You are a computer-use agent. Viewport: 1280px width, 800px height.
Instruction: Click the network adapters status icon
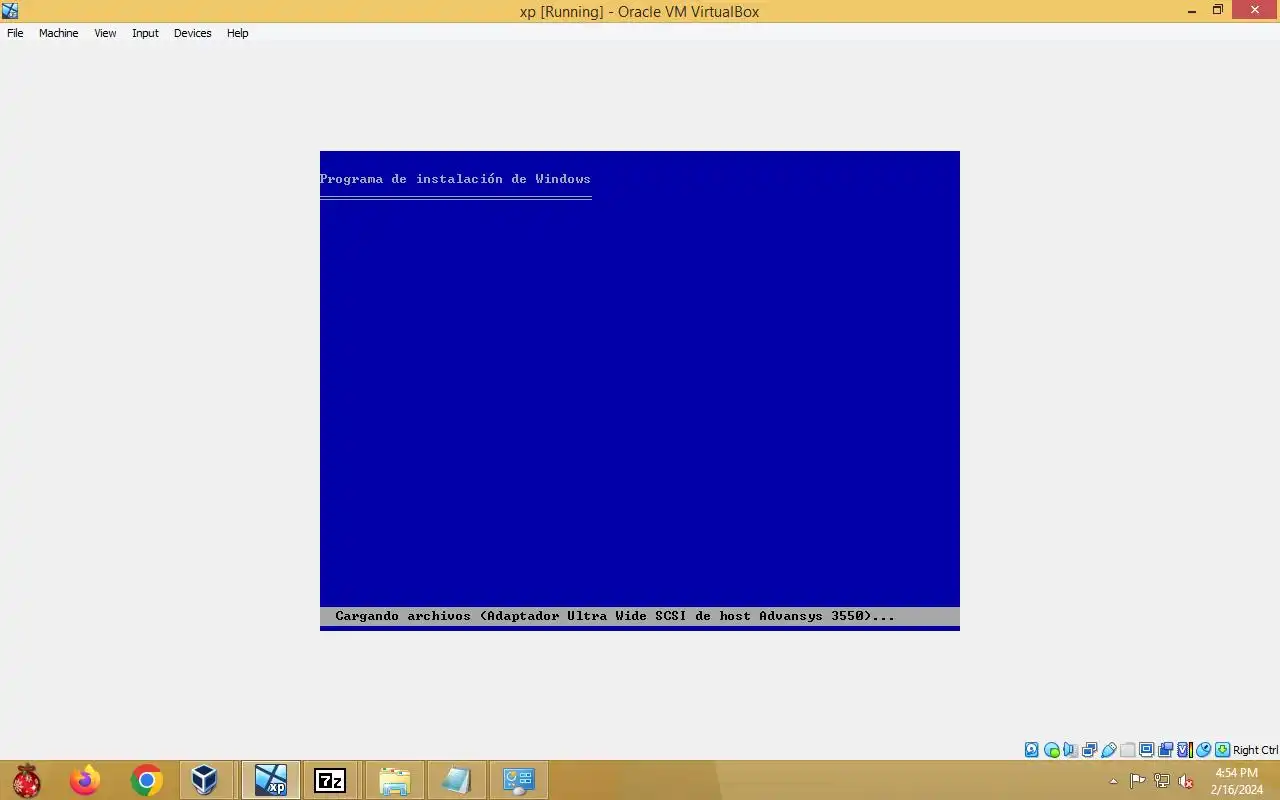point(1089,750)
